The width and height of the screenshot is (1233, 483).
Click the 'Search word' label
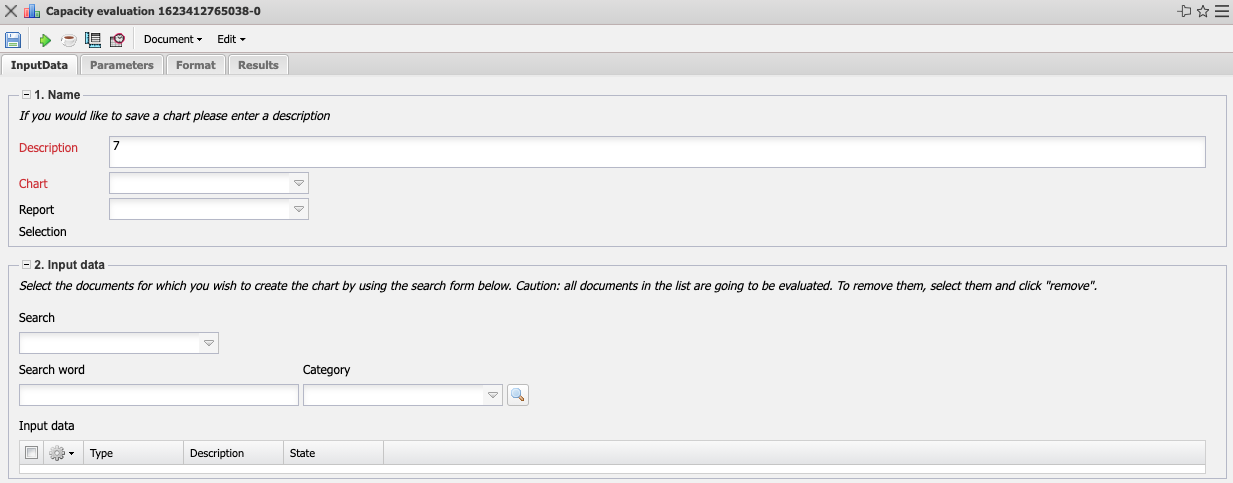[x=52, y=370]
